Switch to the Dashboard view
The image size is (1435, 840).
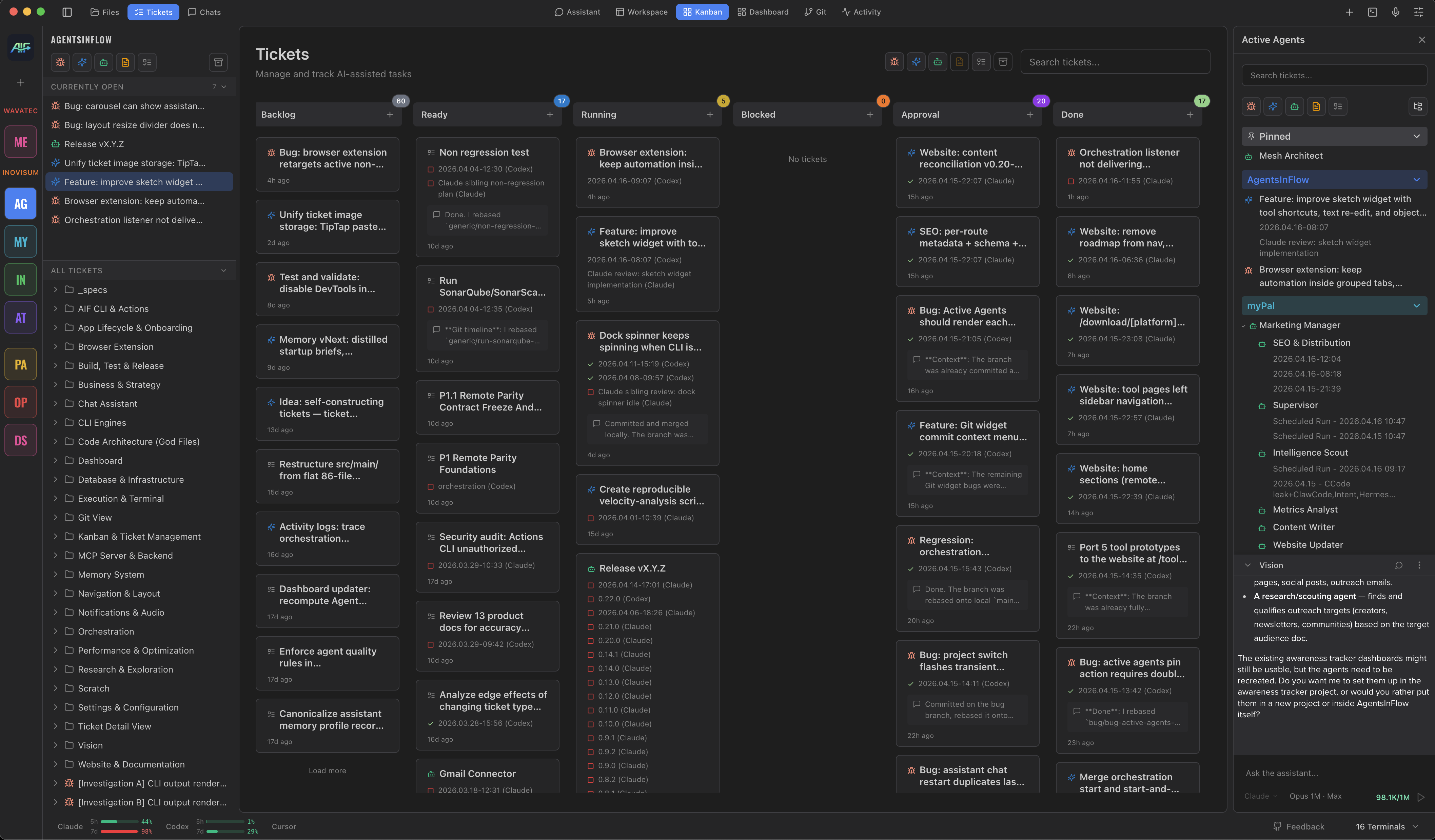click(763, 12)
